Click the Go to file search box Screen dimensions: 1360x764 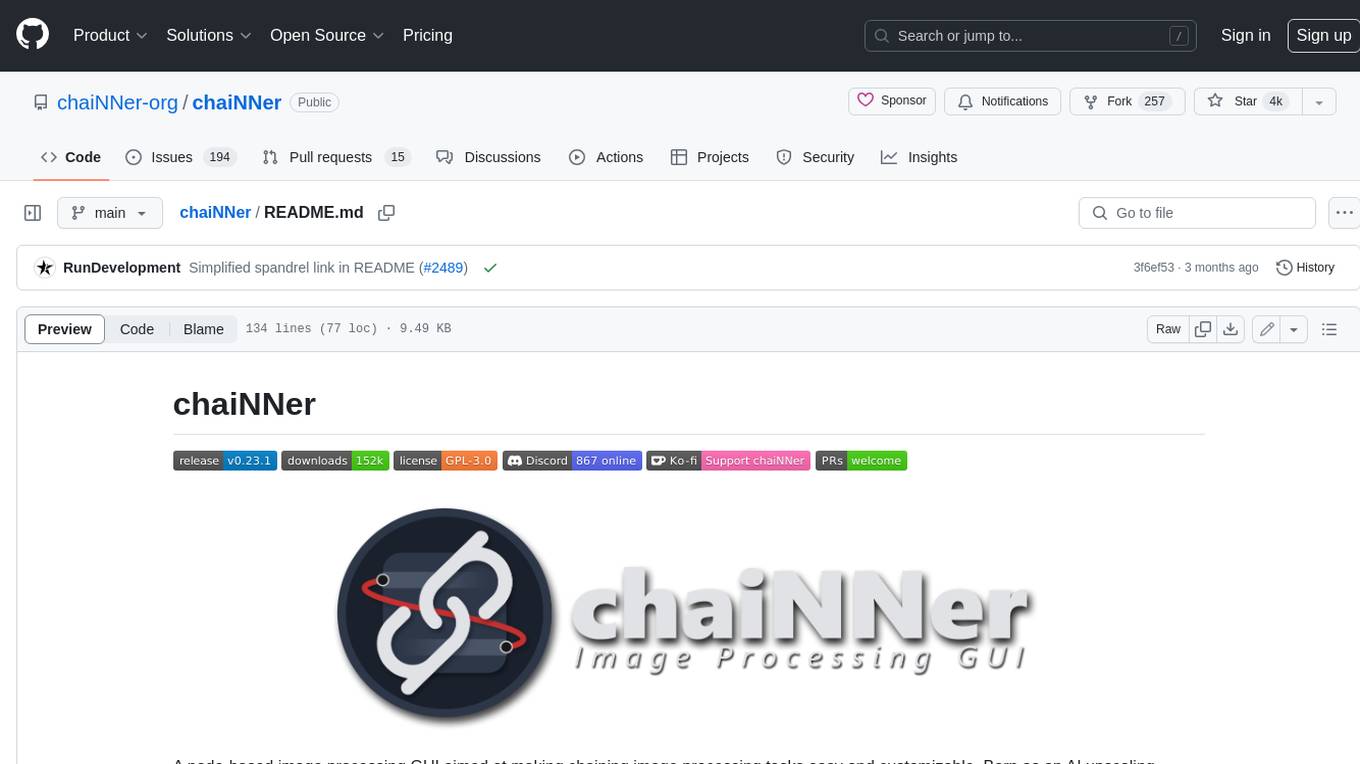1197,213
